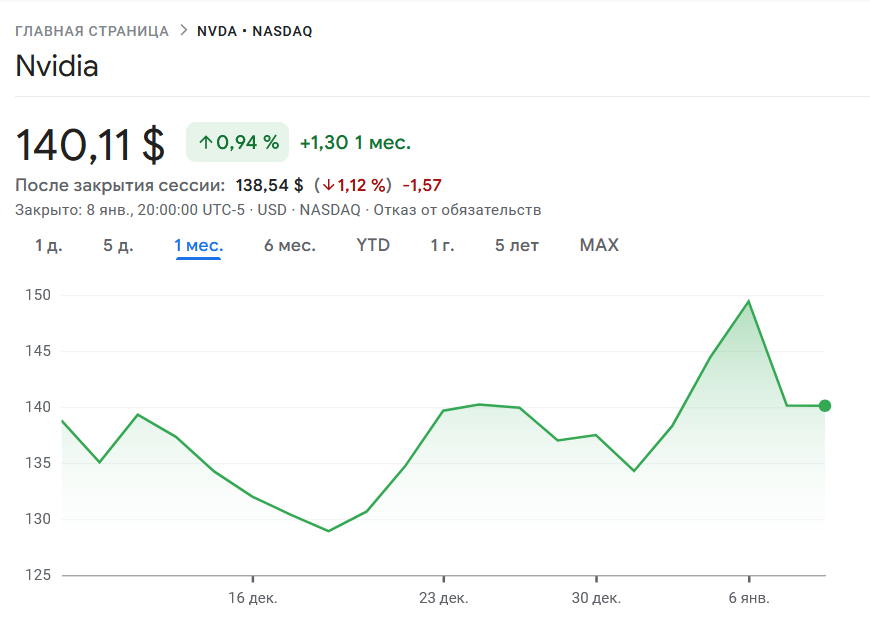The height and width of the screenshot is (623, 870).
Task: Click red down-arrow beside 1,12 %
Action: 327,185
